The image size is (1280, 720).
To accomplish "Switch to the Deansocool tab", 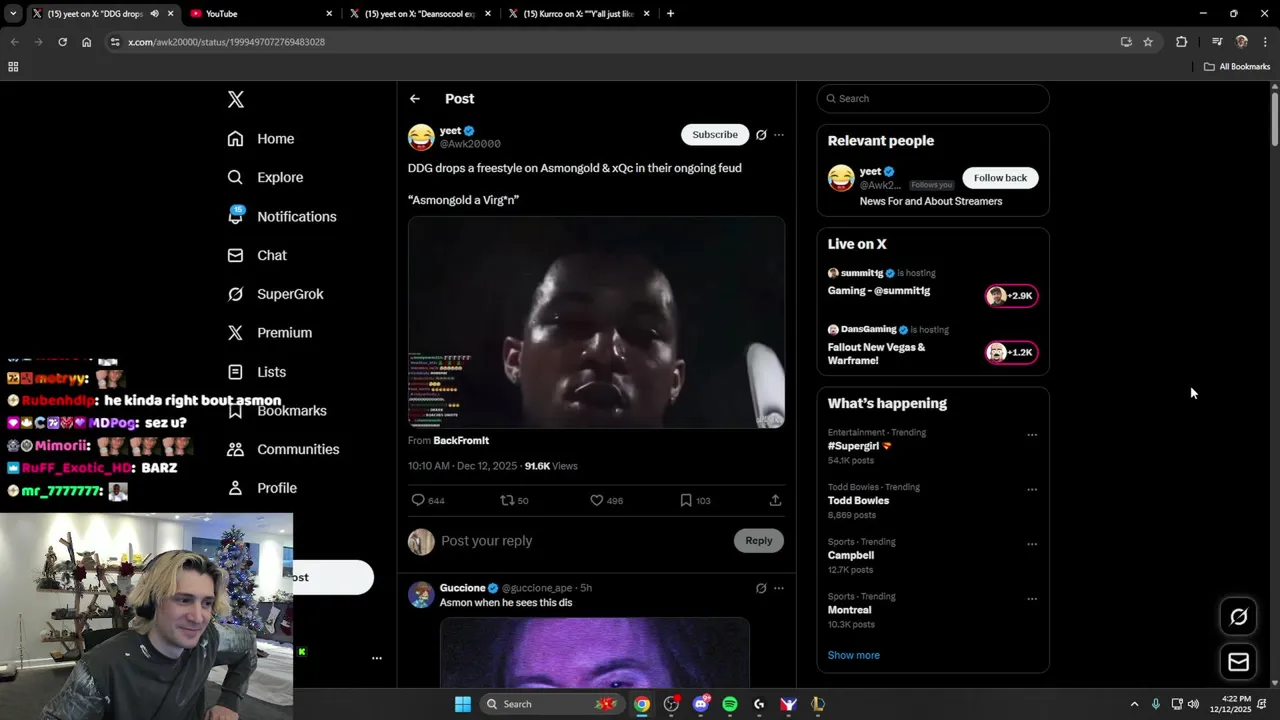I will tap(420, 14).
